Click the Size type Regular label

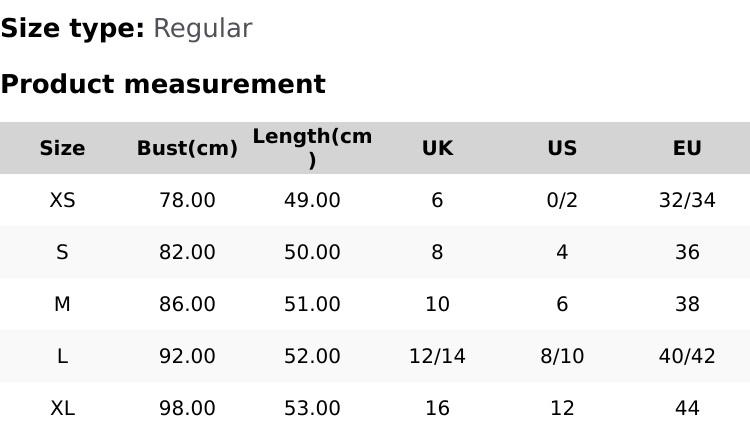[x=126, y=28]
